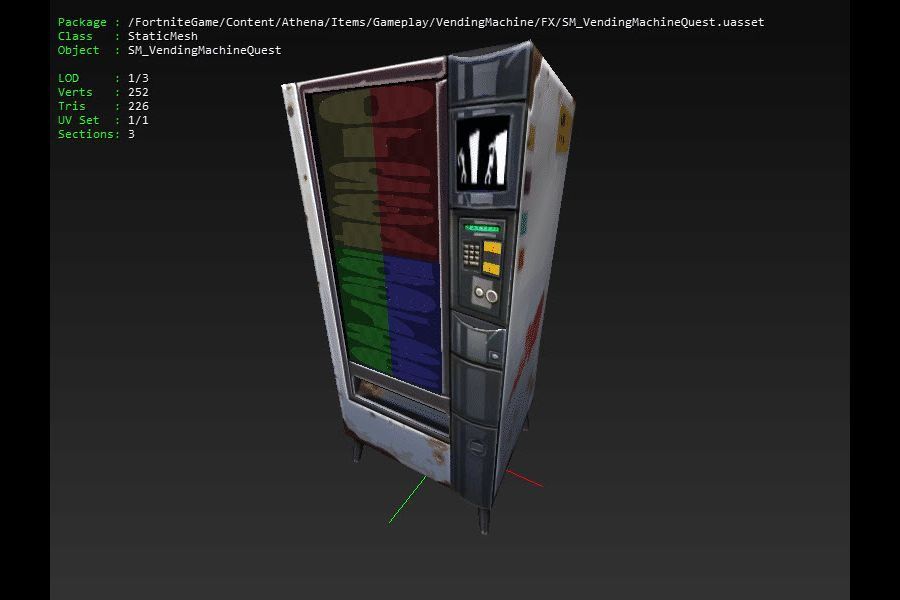Viewport: 900px width, 600px height.
Task: Select the LOD value '1/3'
Action: click(x=138, y=78)
